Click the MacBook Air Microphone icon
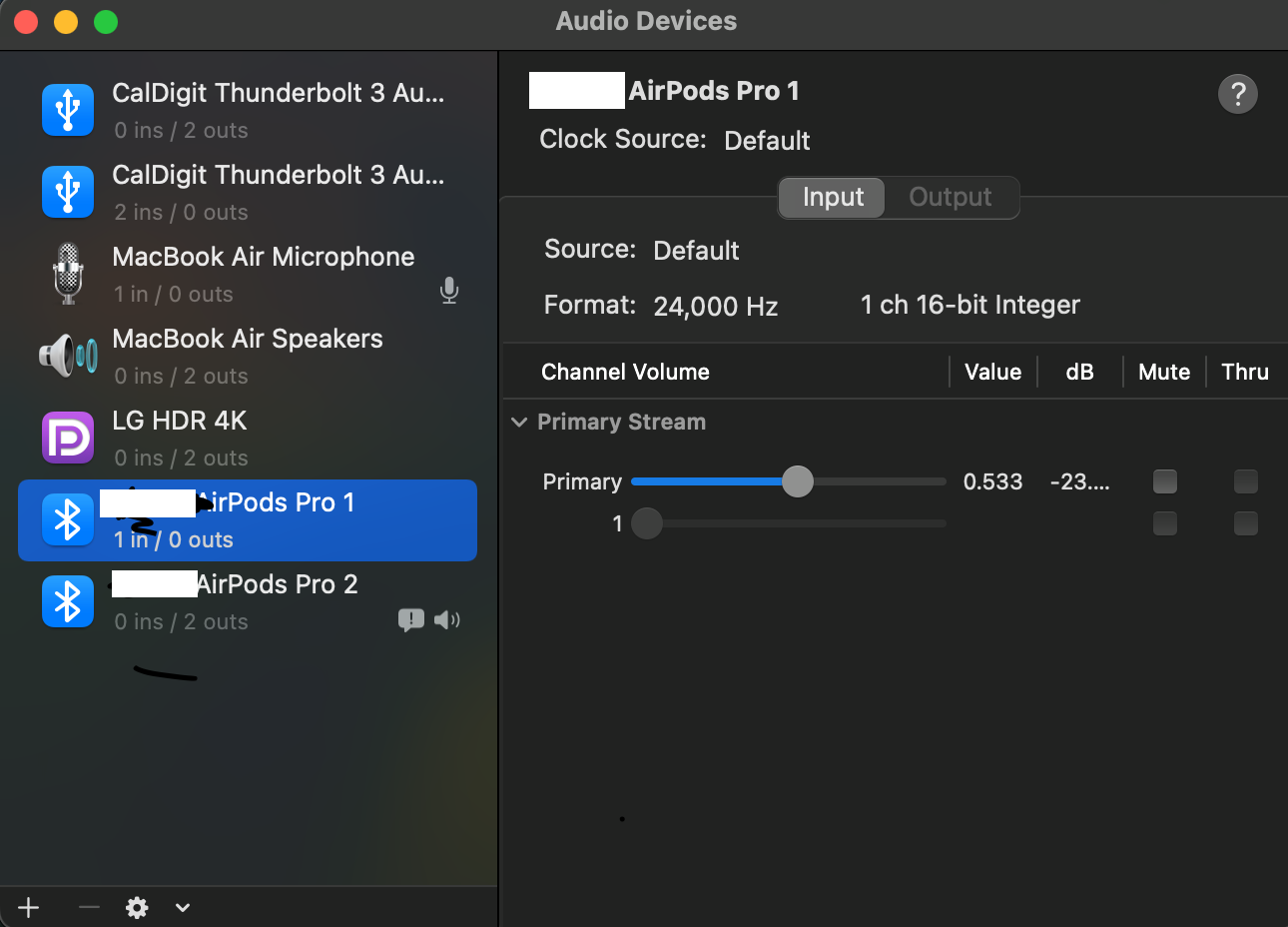The width and height of the screenshot is (1288, 927). [x=68, y=274]
